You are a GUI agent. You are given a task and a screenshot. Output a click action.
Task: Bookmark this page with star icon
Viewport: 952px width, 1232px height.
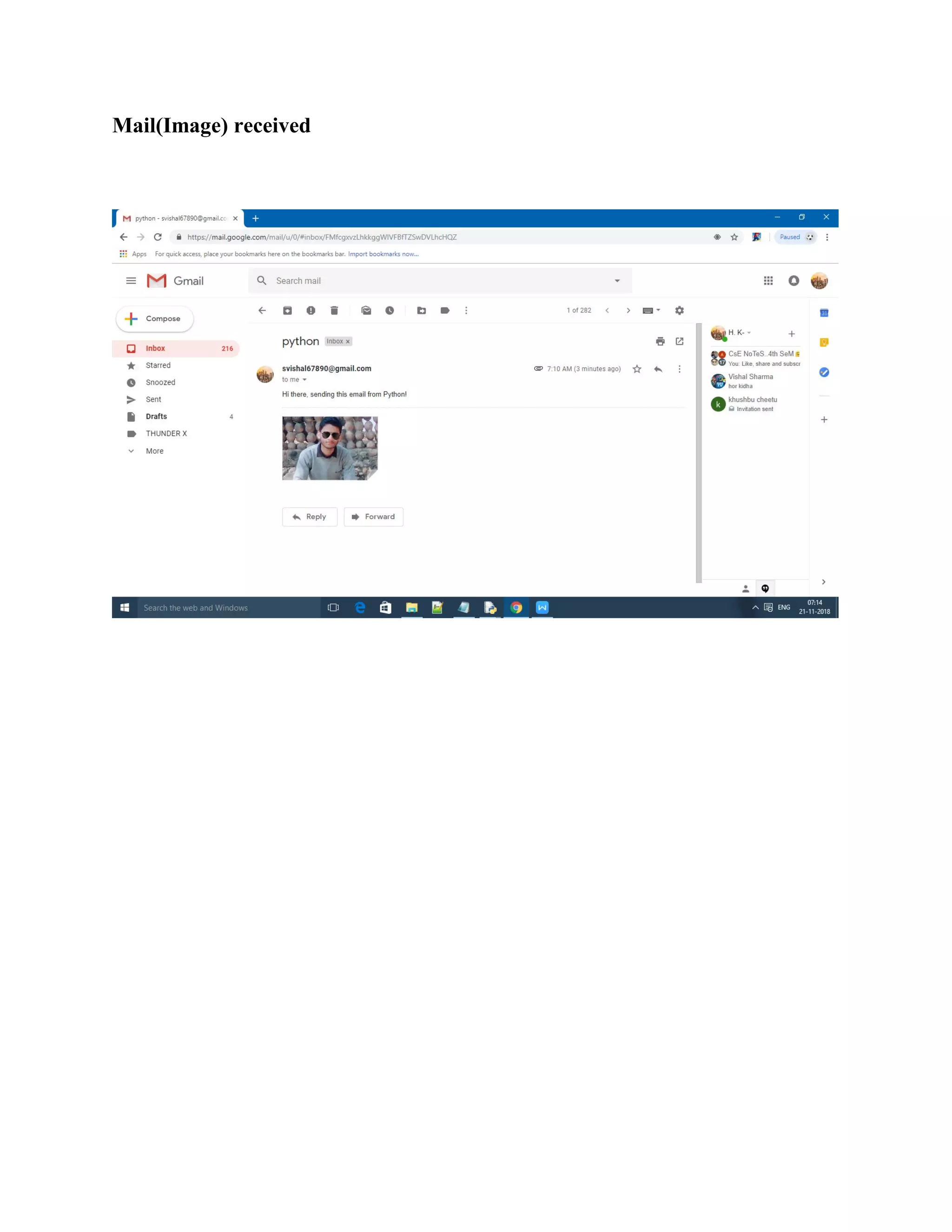click(x=734, y=237)
